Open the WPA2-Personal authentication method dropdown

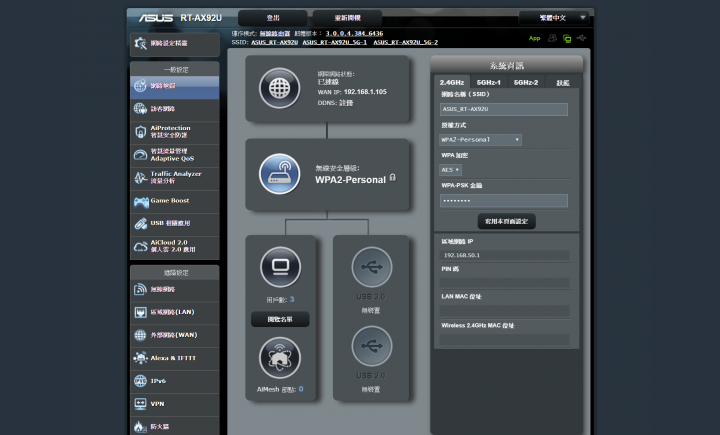(480, 140)
